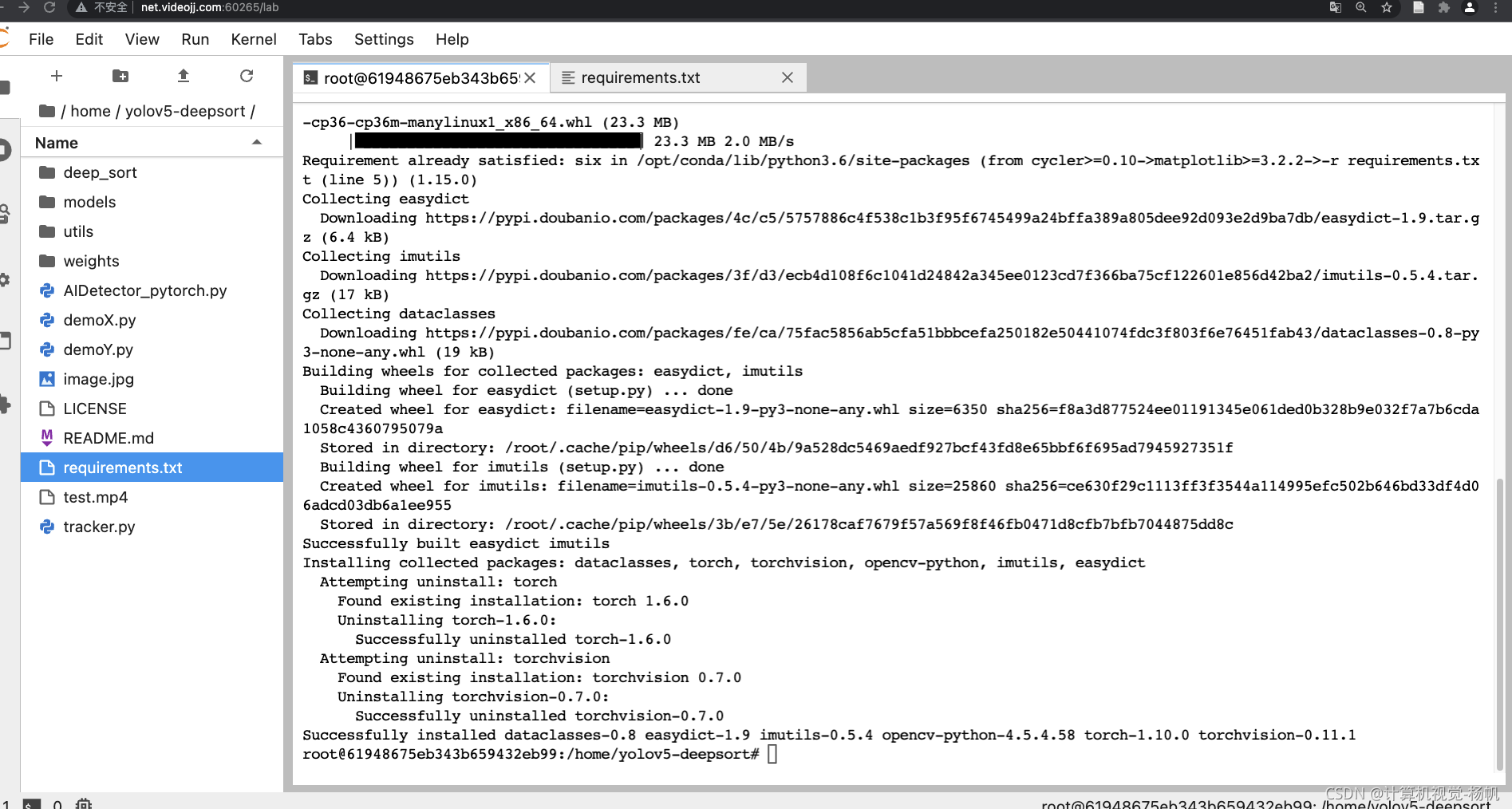This screenshot has width=1512, height=809.
Task: Click the new launcher plus icon
Action: [57, 76]
